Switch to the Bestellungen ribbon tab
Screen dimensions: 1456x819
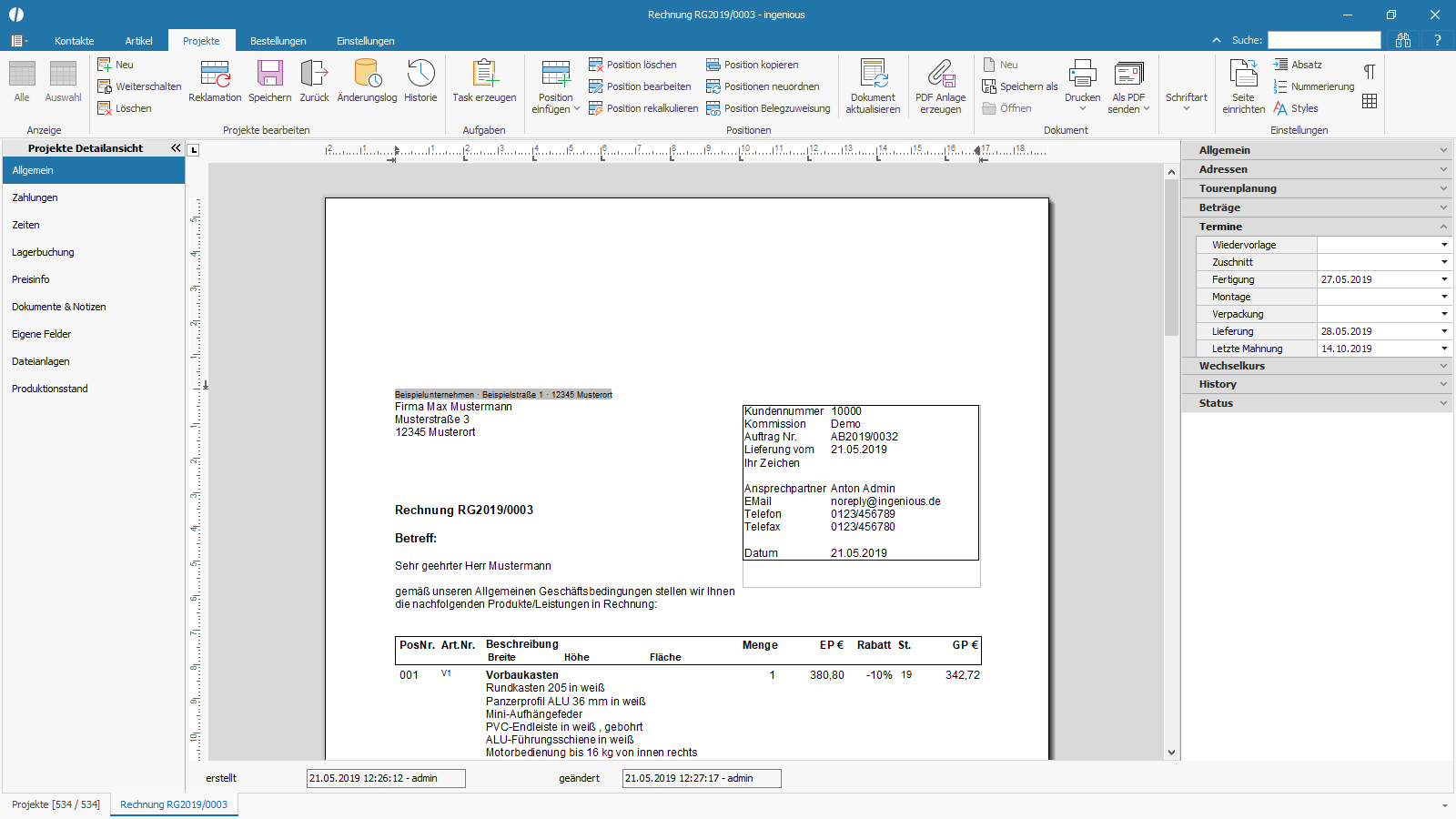278,41
